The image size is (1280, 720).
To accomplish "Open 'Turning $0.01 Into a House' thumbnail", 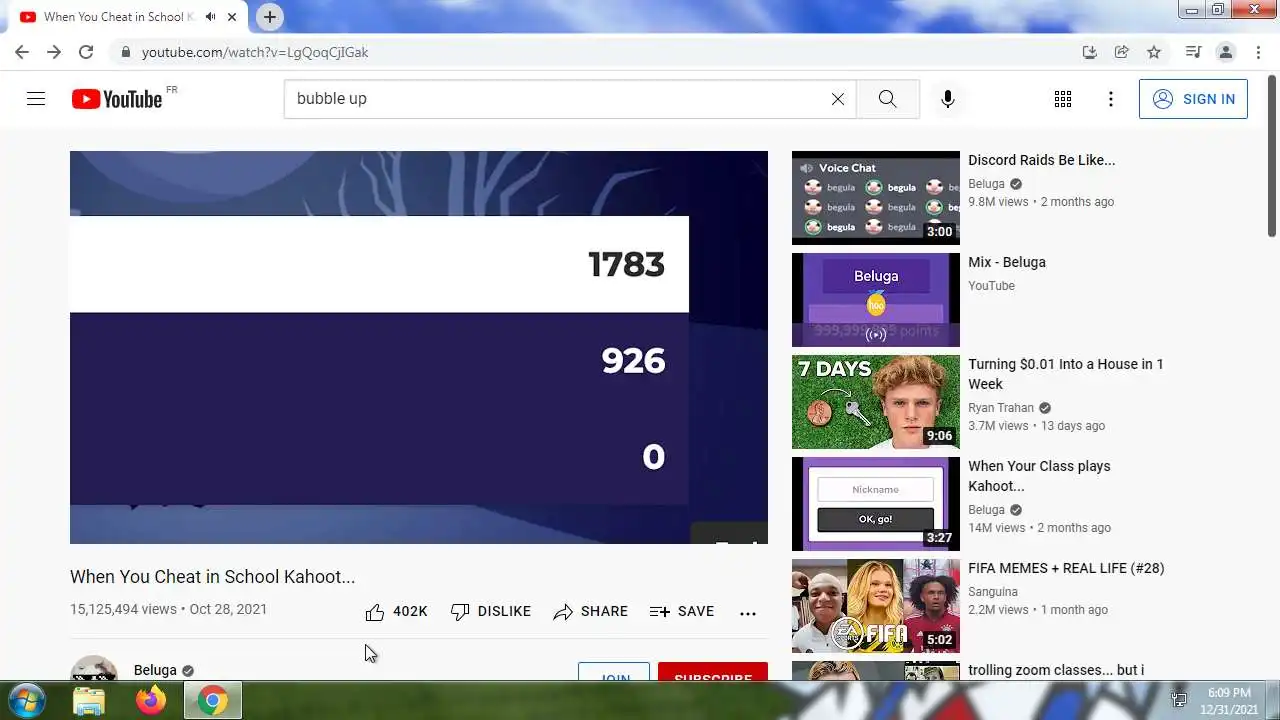I will tap(876, 402).
